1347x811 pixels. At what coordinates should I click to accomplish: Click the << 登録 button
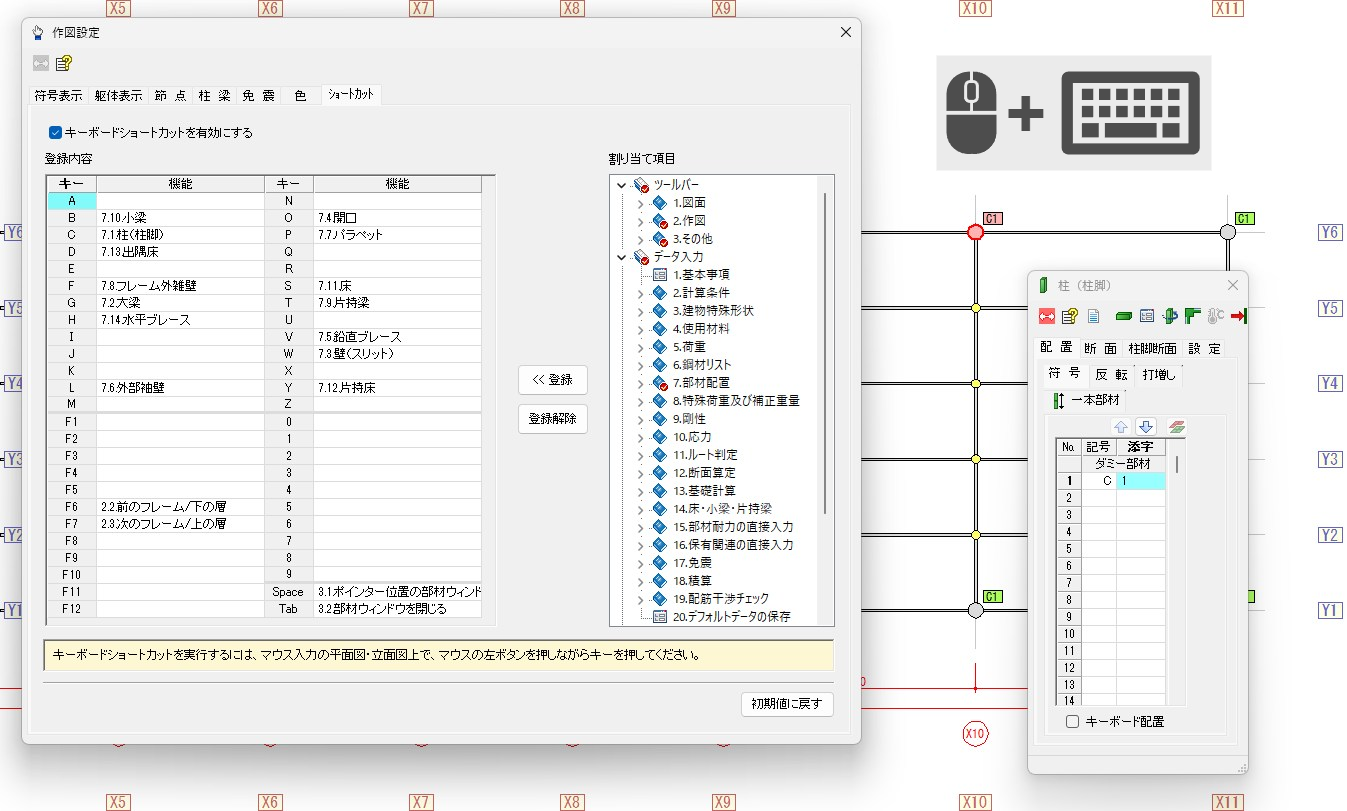(552, 380)
